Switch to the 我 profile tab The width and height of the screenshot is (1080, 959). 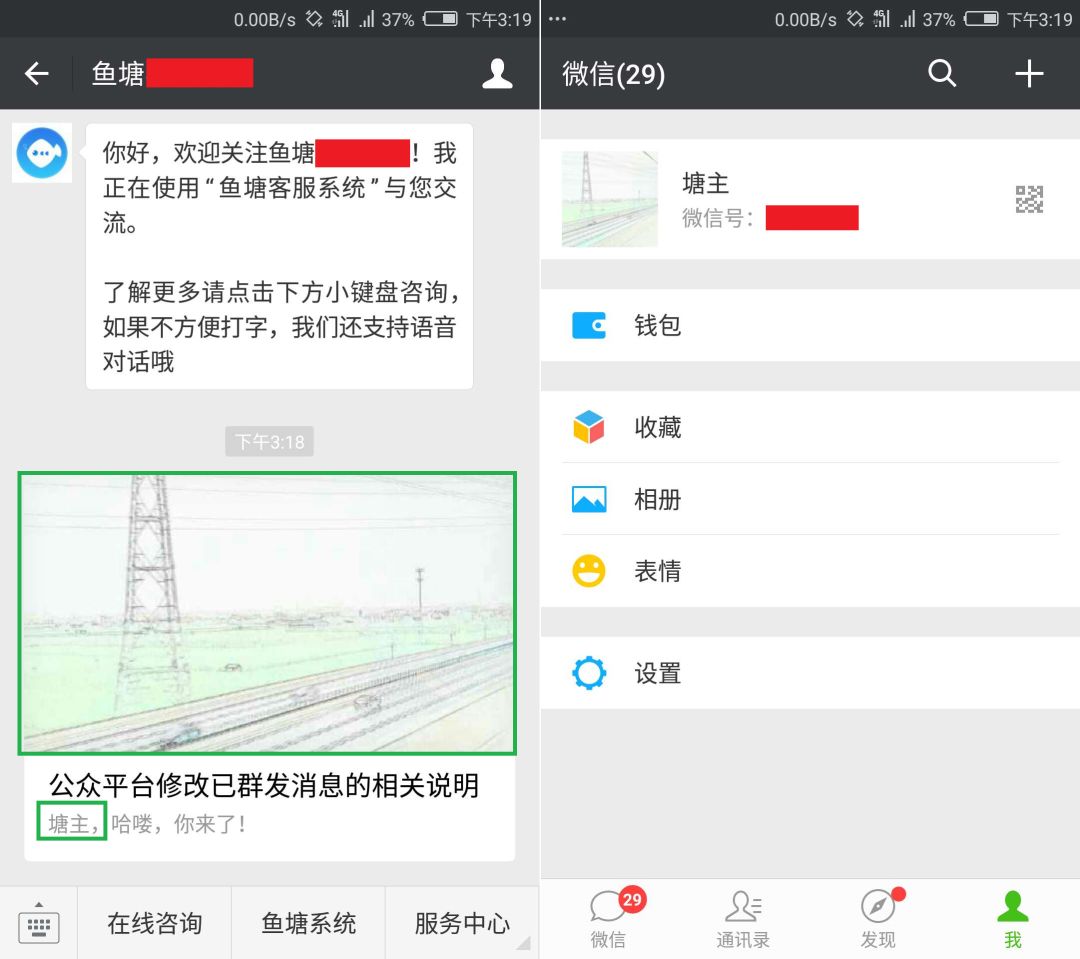point(1012,920)
